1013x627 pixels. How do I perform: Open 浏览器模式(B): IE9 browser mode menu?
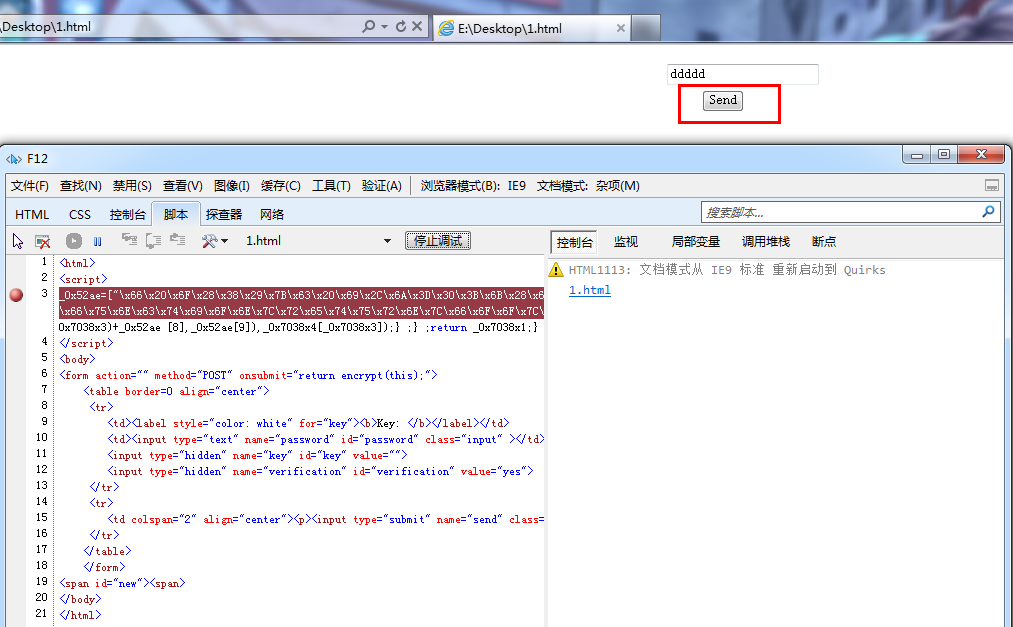tap(473, 186)
